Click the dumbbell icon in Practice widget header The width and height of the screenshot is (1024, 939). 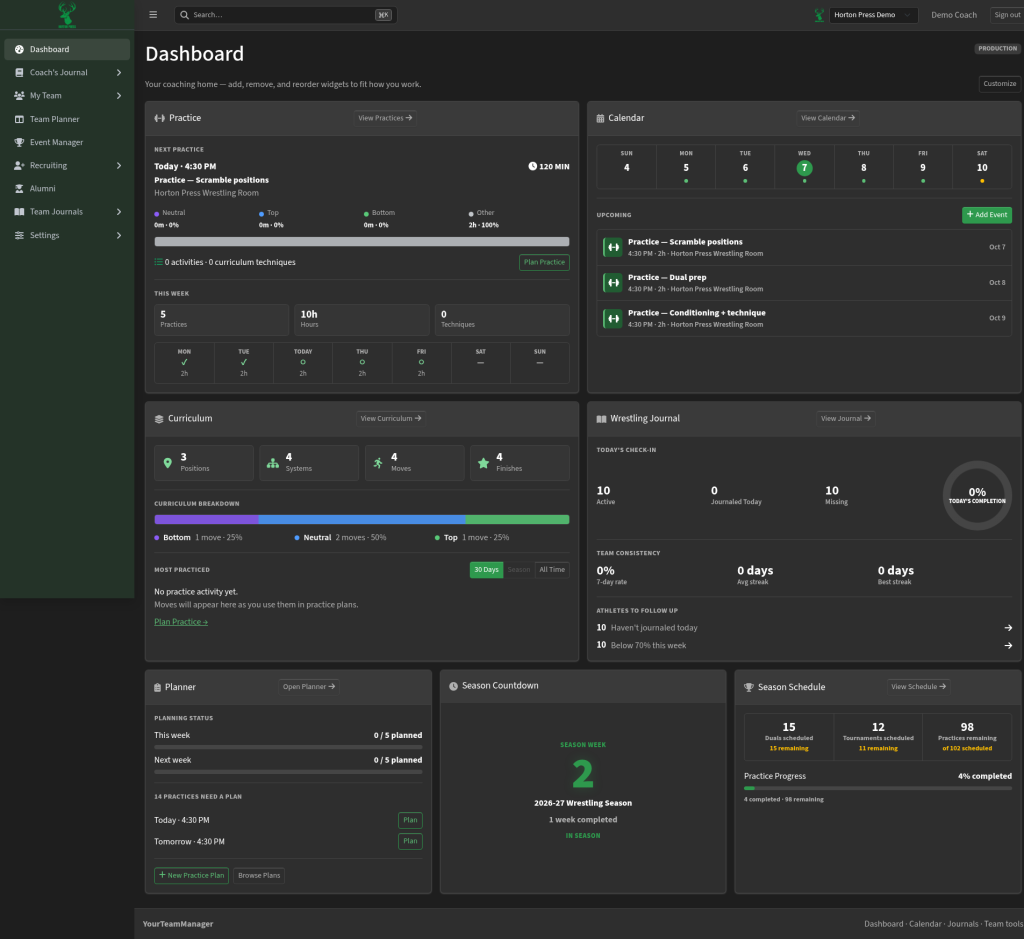click(159, 118)
